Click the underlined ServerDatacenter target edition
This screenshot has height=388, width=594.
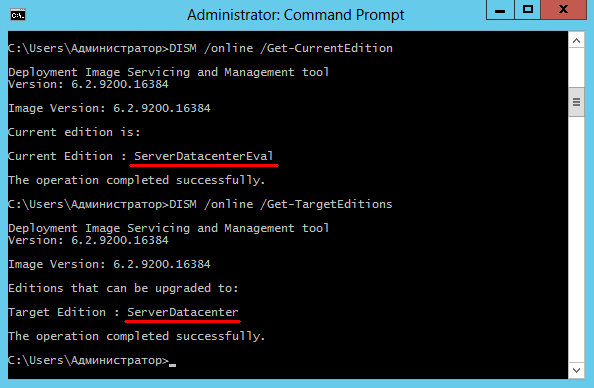click(x=183, y=312)
